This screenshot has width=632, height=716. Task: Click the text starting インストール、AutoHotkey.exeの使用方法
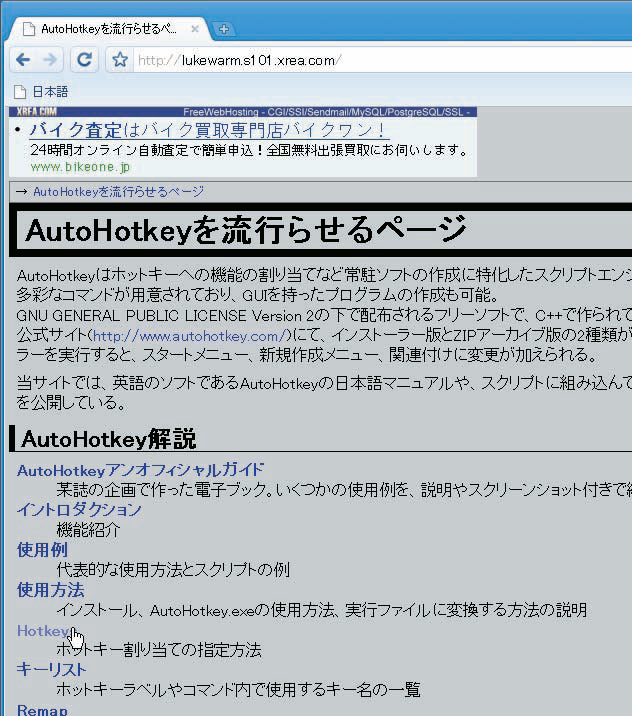pyautogui.click(x=322, y=610)
